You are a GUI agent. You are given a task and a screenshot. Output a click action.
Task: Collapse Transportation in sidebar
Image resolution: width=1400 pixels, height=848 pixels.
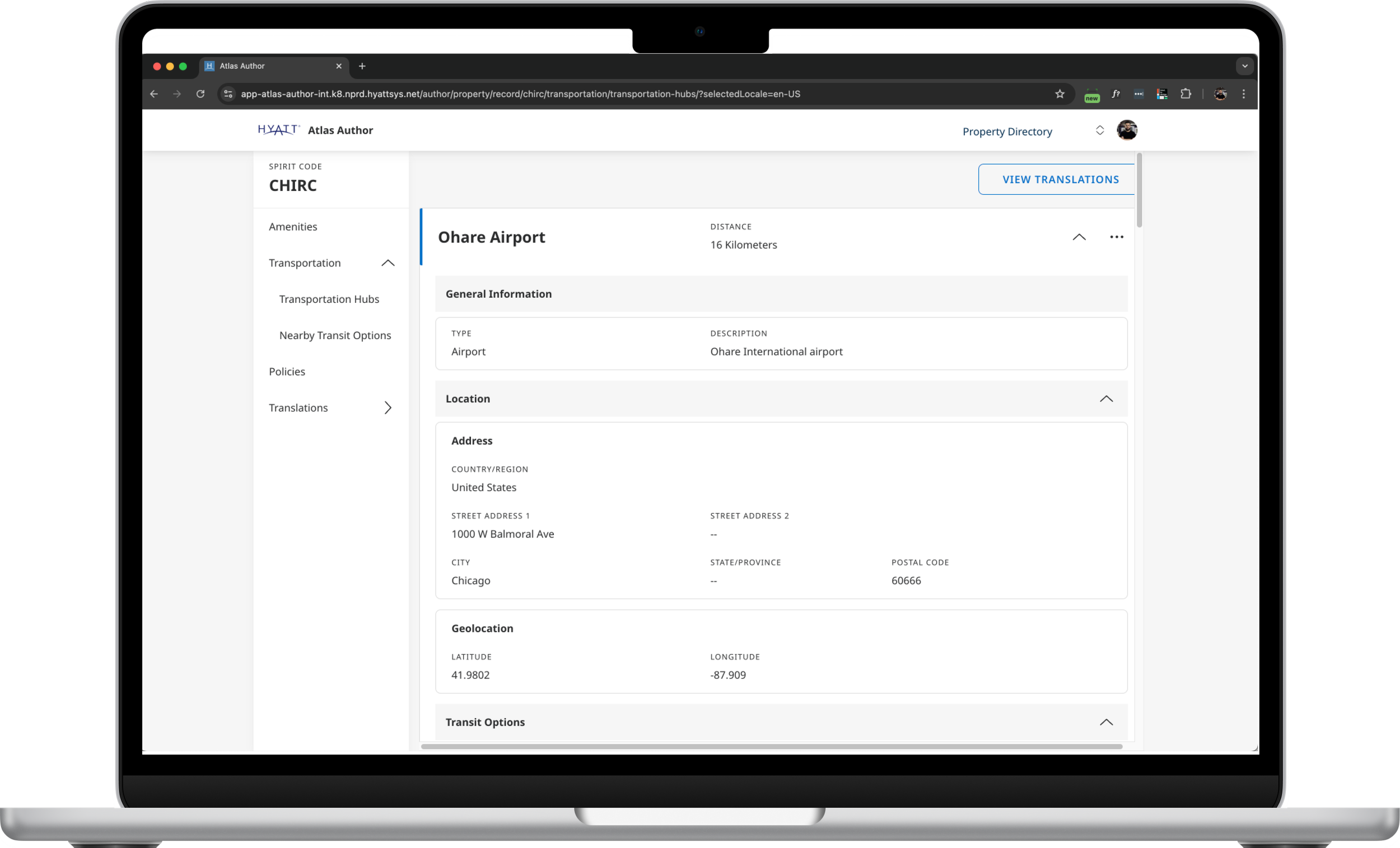pos(388,263)
